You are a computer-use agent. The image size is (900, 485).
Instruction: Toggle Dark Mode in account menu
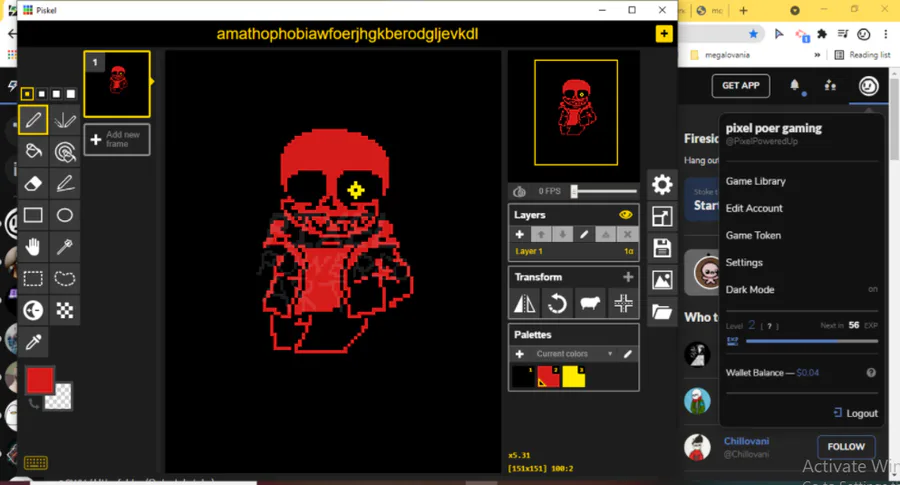coord(801,289)
